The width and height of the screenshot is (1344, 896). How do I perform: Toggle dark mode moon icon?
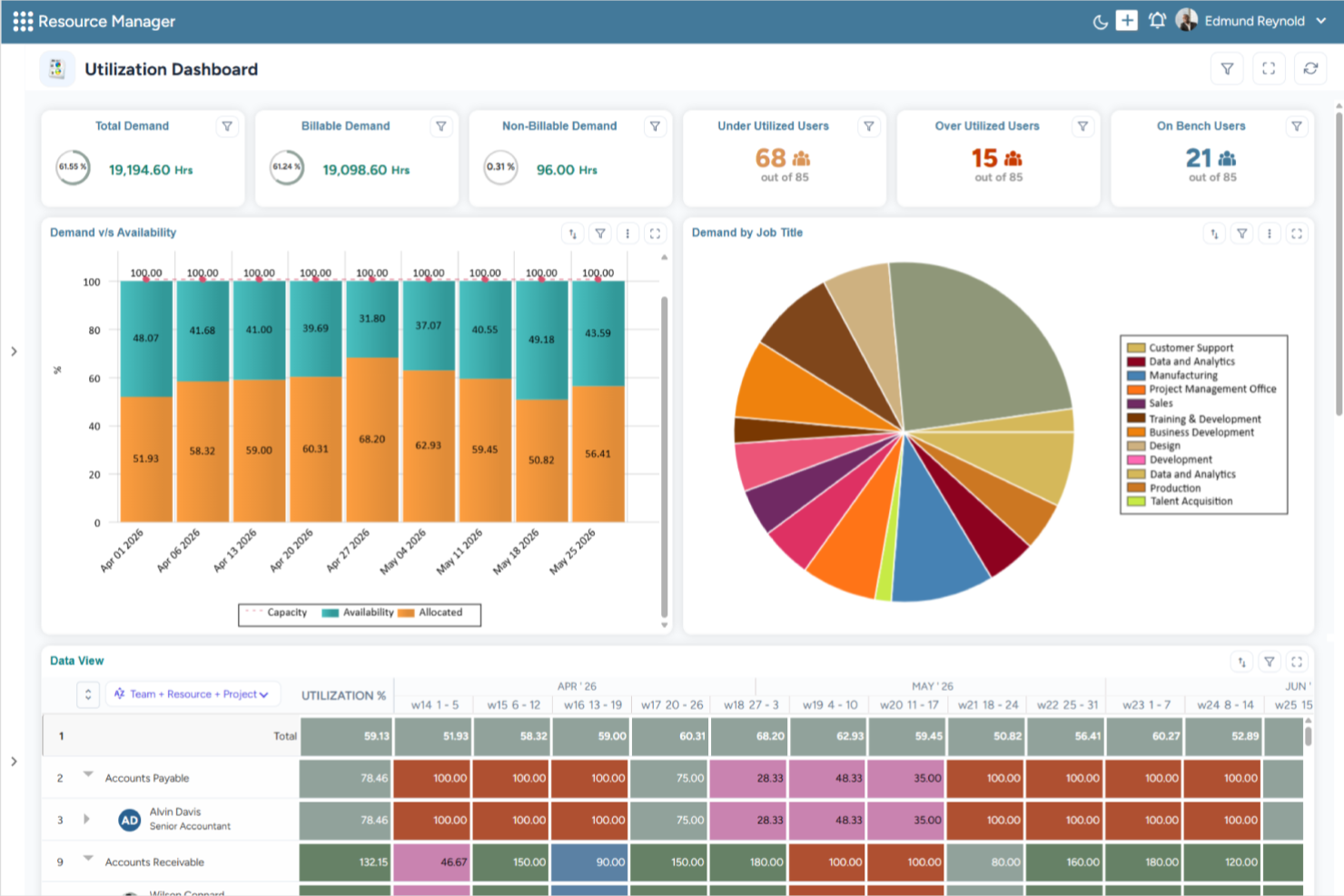(x=1100, y=22)
